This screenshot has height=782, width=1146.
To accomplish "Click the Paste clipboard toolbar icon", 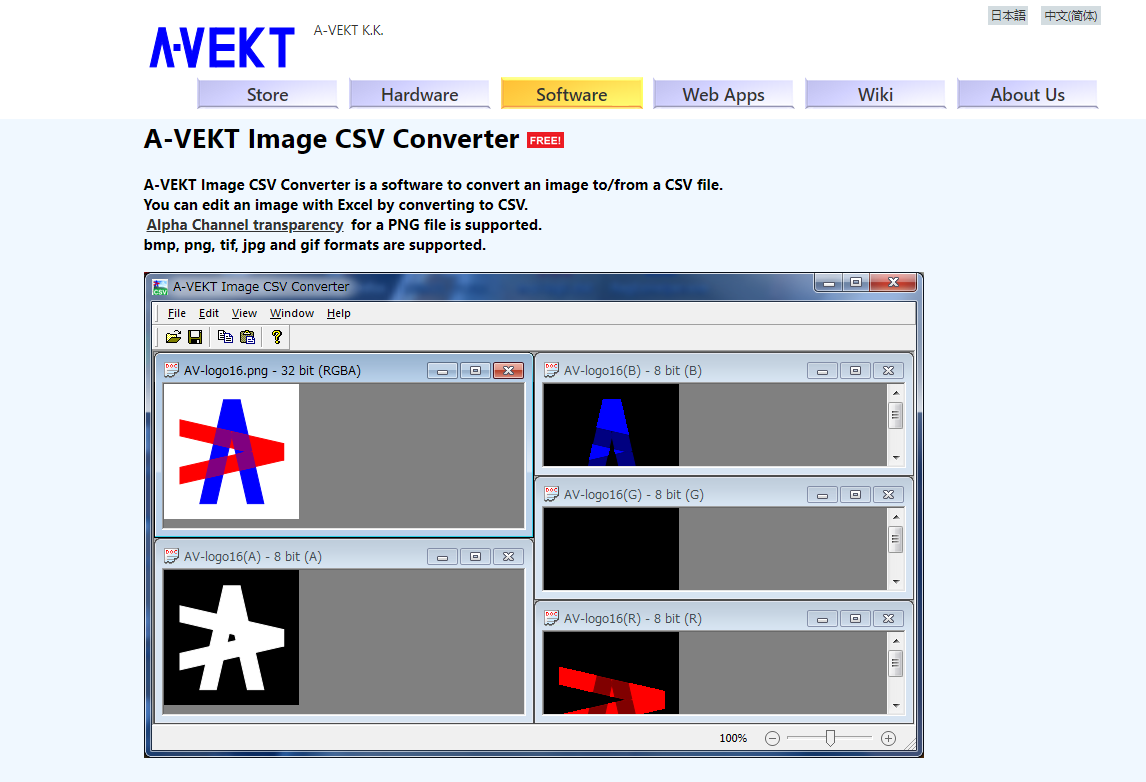I will pos(248,337).
